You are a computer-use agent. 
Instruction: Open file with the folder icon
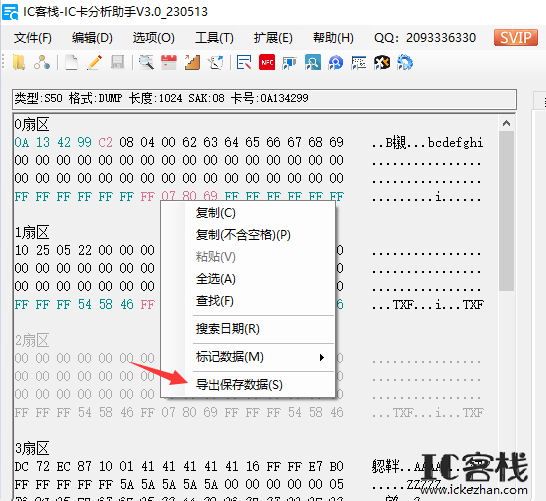pyautogui.click(x=19, y=63)
